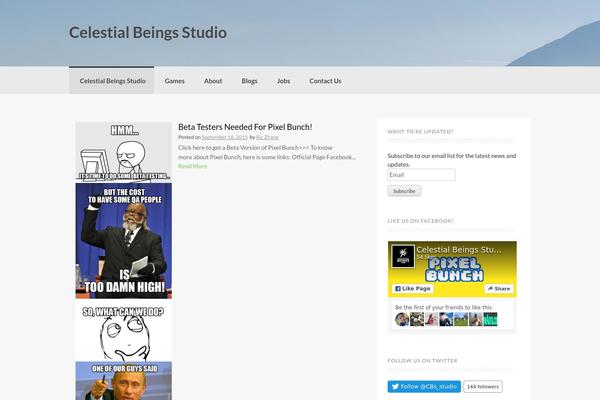
Task: Click the So What Can We Do meme
Action: coord(124,331)
